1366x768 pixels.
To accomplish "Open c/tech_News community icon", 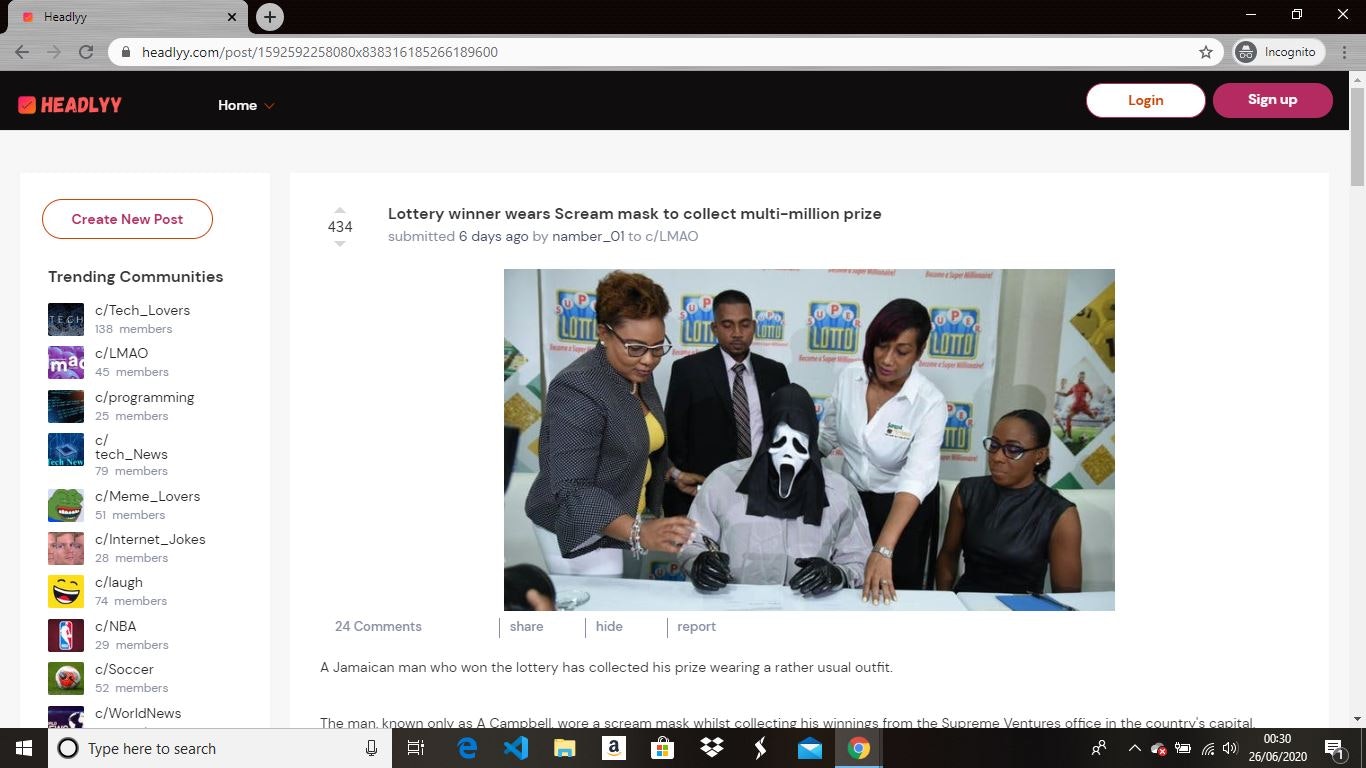I will coord(66,450).
